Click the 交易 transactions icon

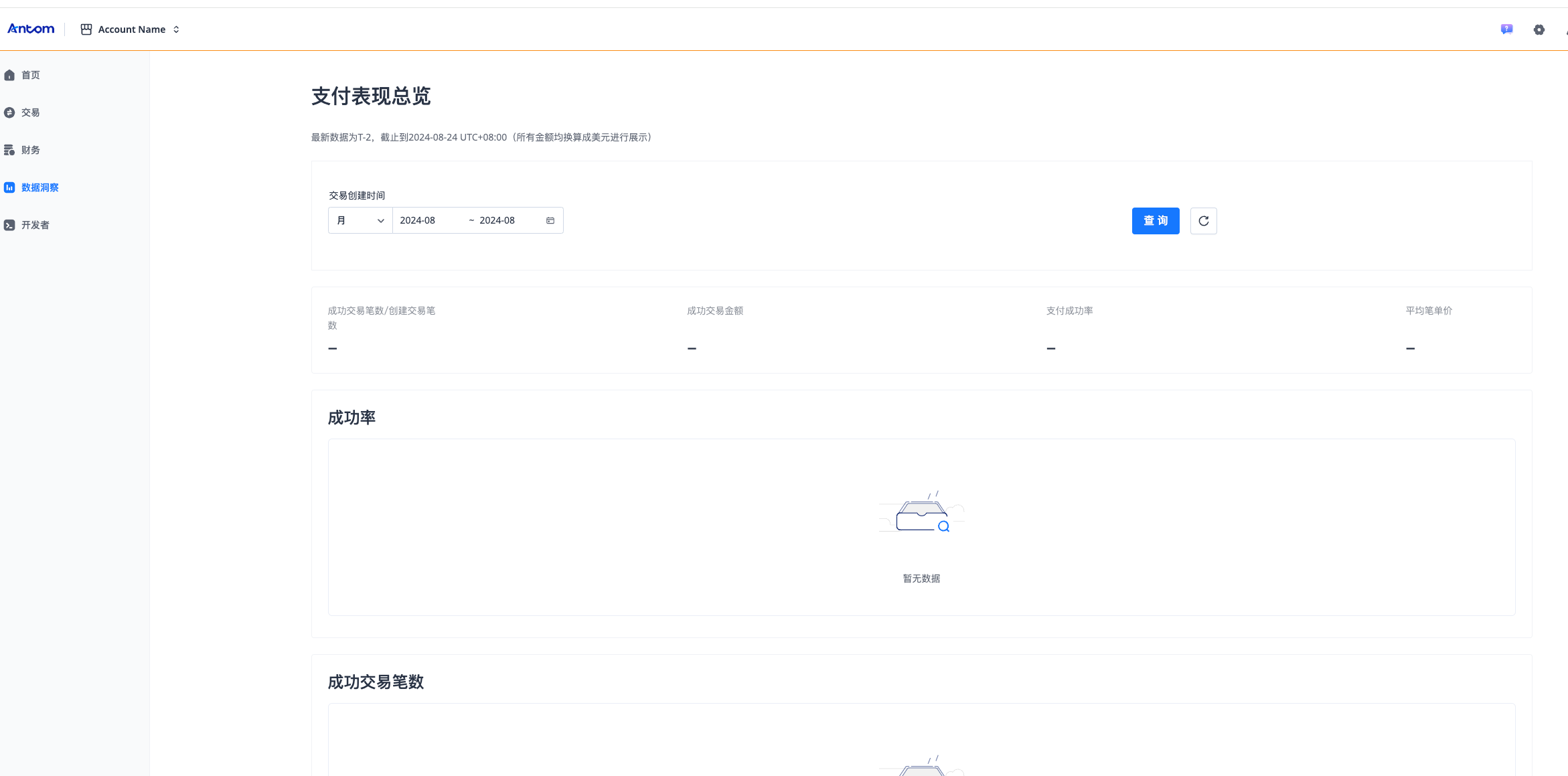[9, 112]
